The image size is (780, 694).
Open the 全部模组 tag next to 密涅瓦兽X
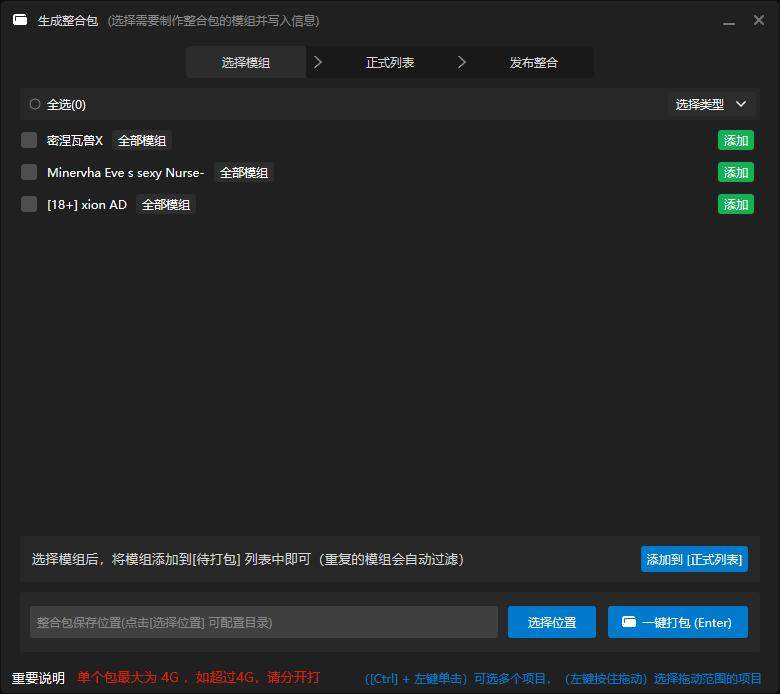tap(143, 140)
